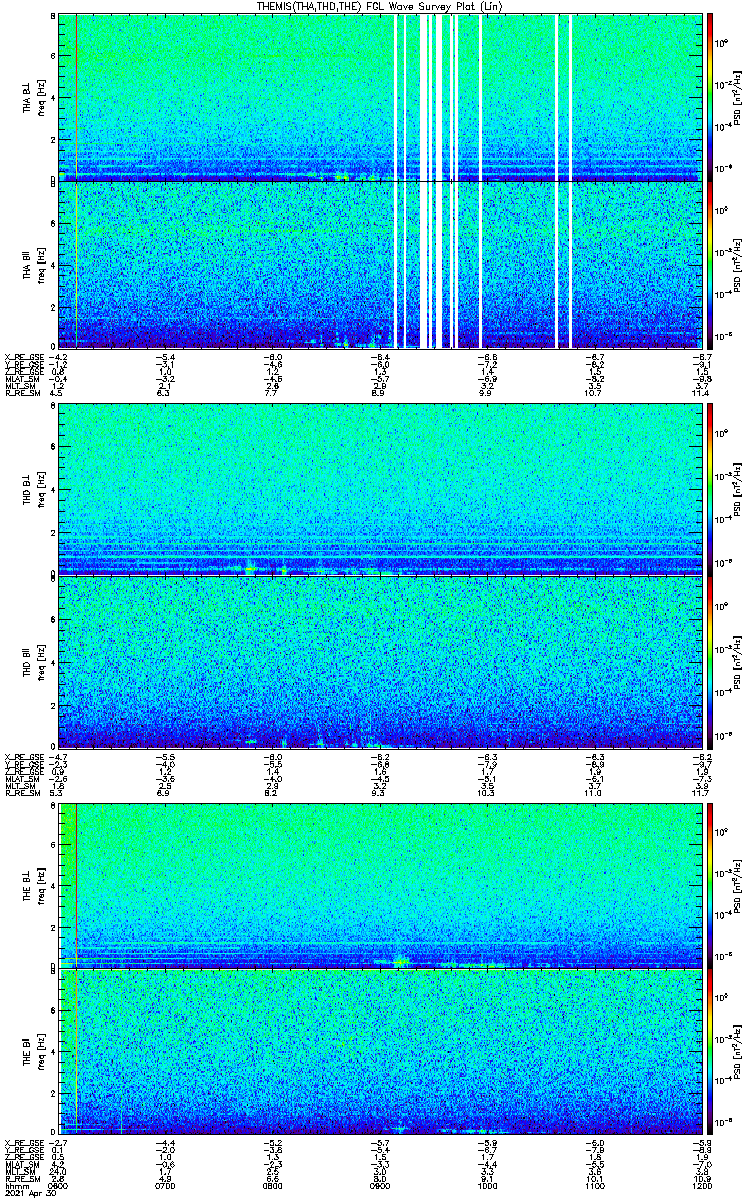Click the bright wave spot in THD B⊥ panel
This screenshot has height=1200, width=750.
pos(249,568)
